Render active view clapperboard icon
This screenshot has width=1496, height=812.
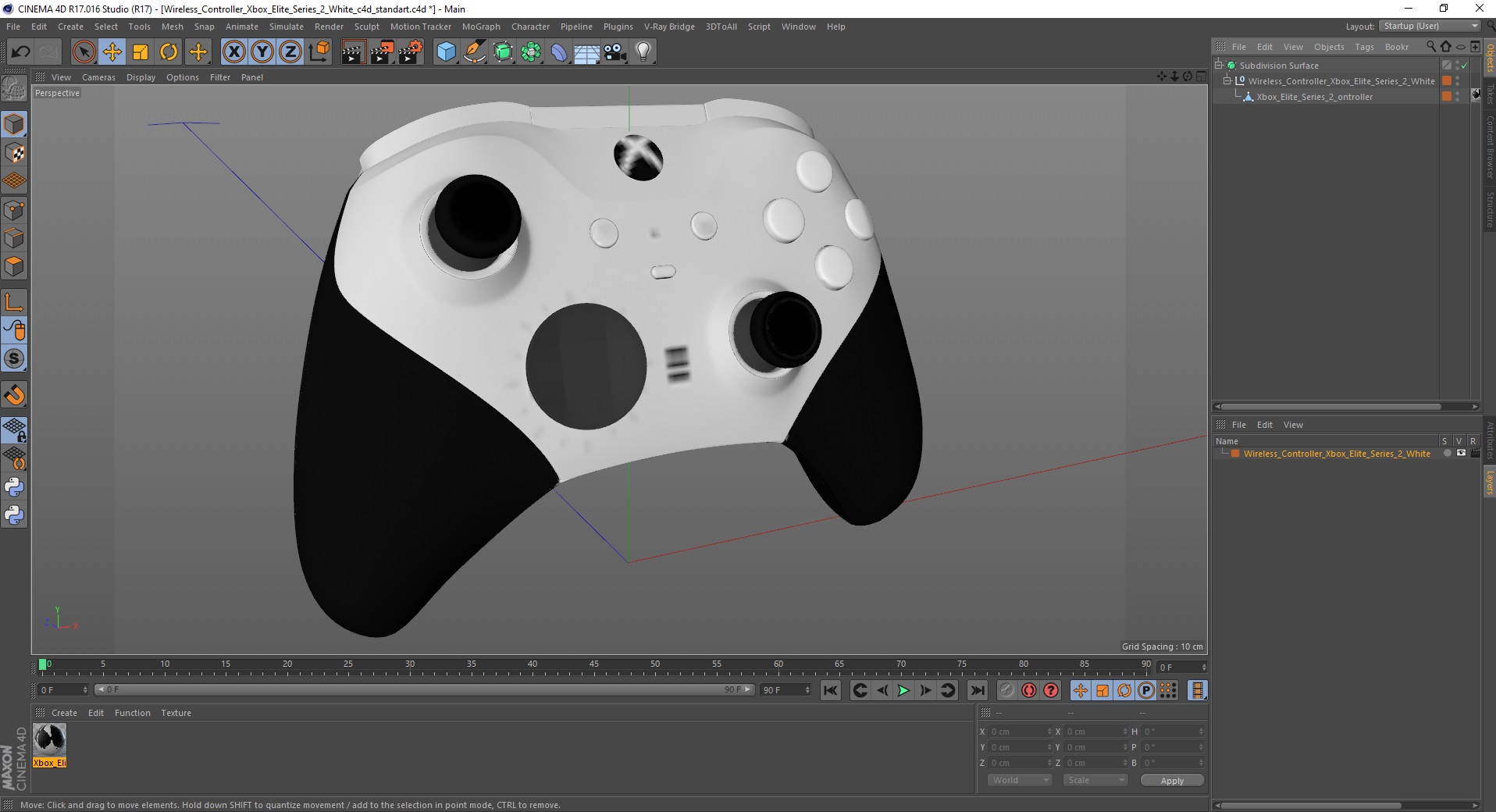click(x=353, y=52)
